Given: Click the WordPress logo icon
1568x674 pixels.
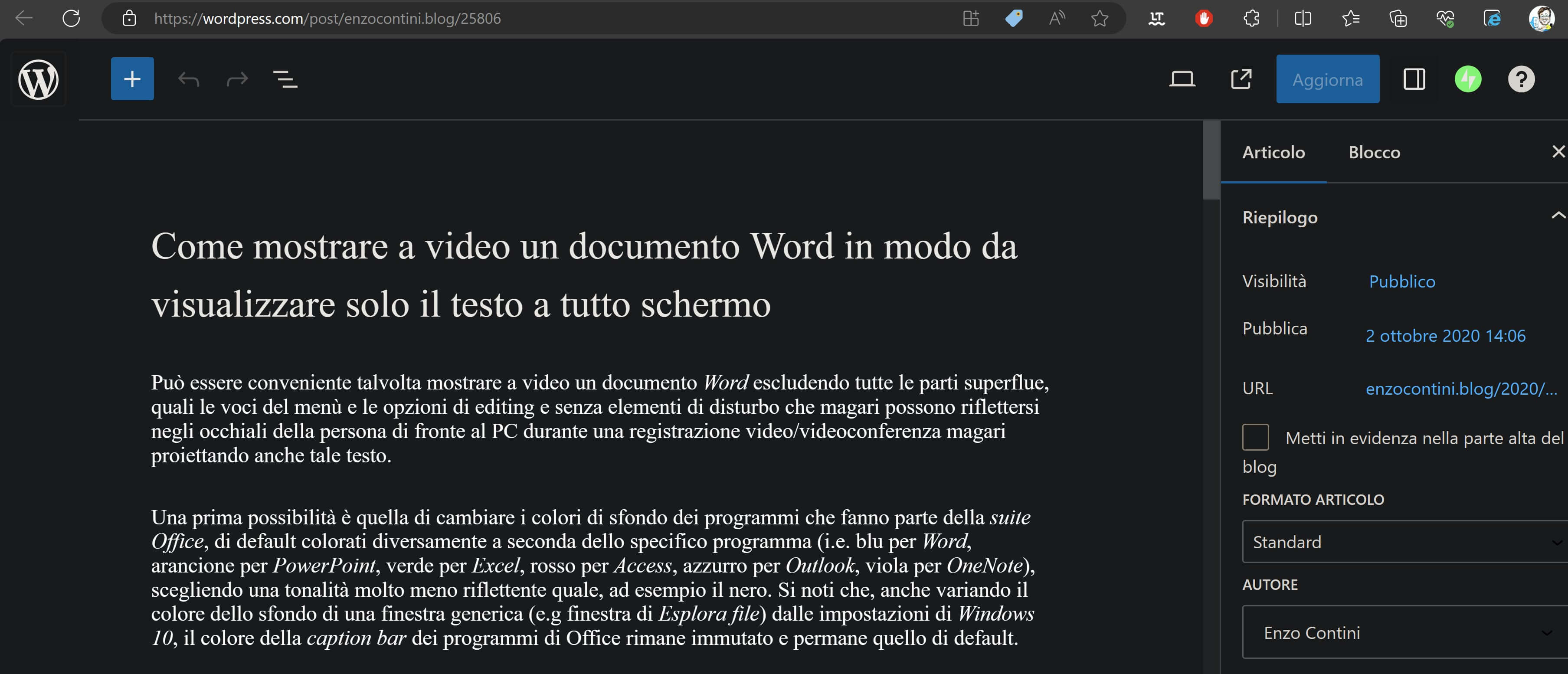Looking at the screenshot, I should point(38,79).
